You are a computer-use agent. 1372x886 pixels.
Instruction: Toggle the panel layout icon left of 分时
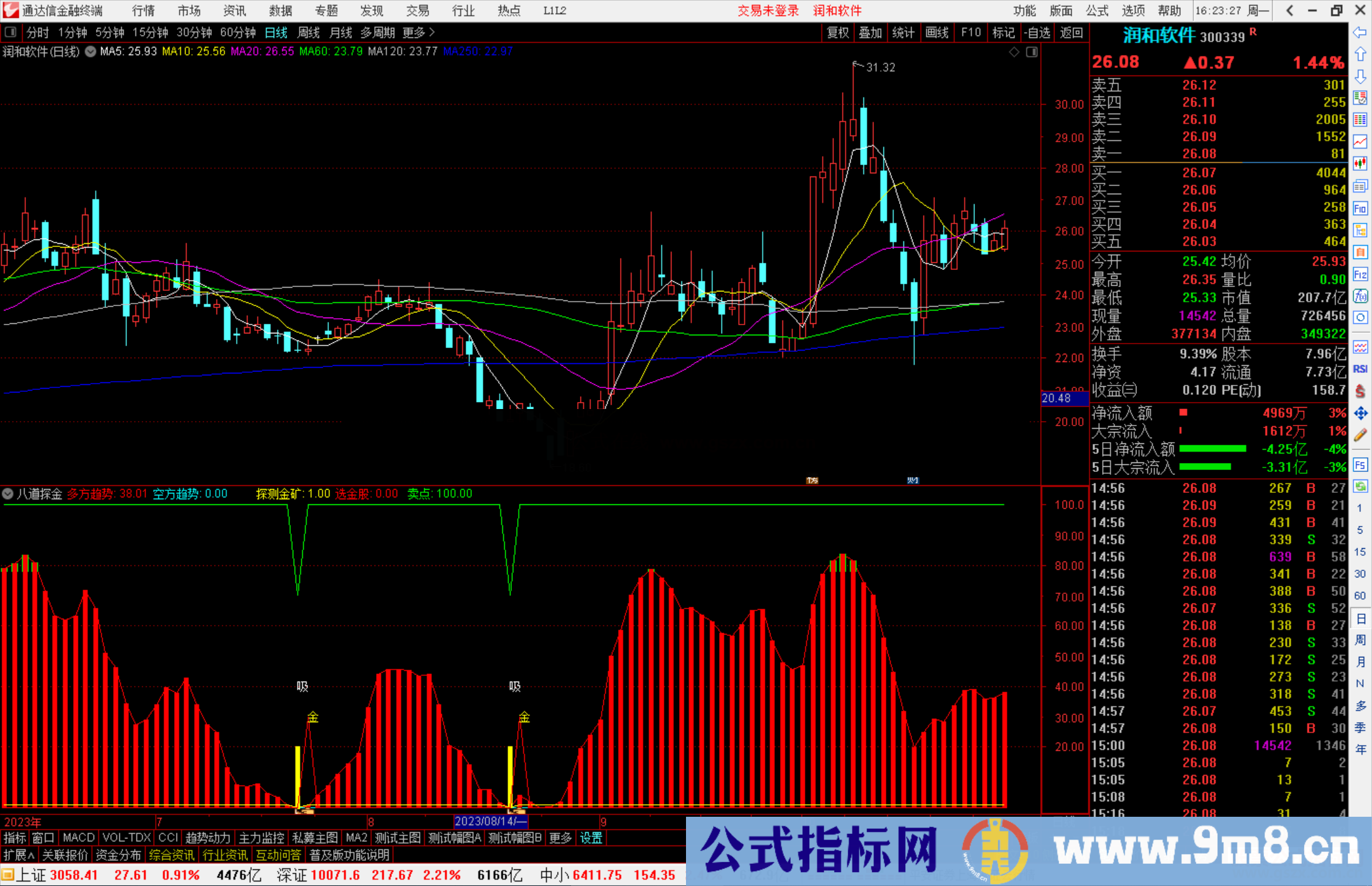(11, 32)
